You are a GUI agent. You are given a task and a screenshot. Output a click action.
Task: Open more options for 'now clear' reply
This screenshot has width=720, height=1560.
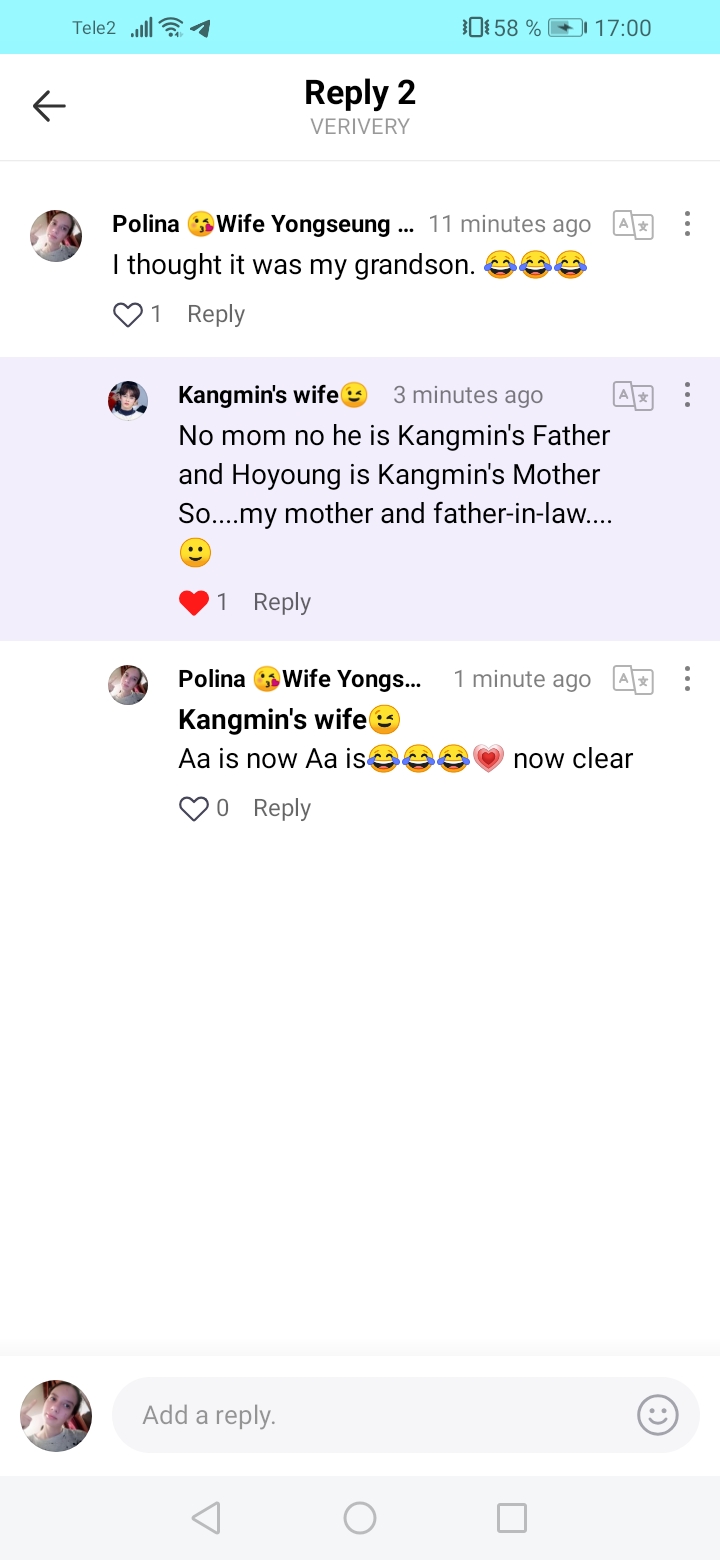687,679
